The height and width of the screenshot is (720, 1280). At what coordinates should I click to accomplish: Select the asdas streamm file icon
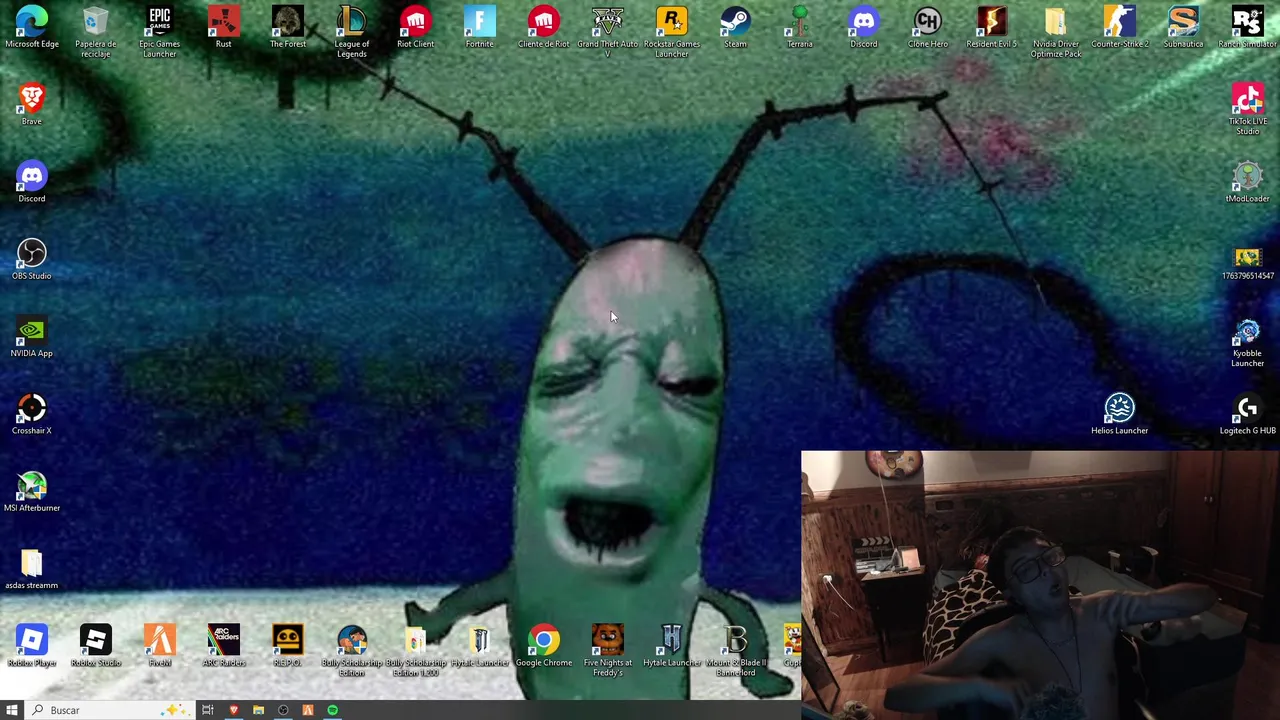[x=32, y=569]
